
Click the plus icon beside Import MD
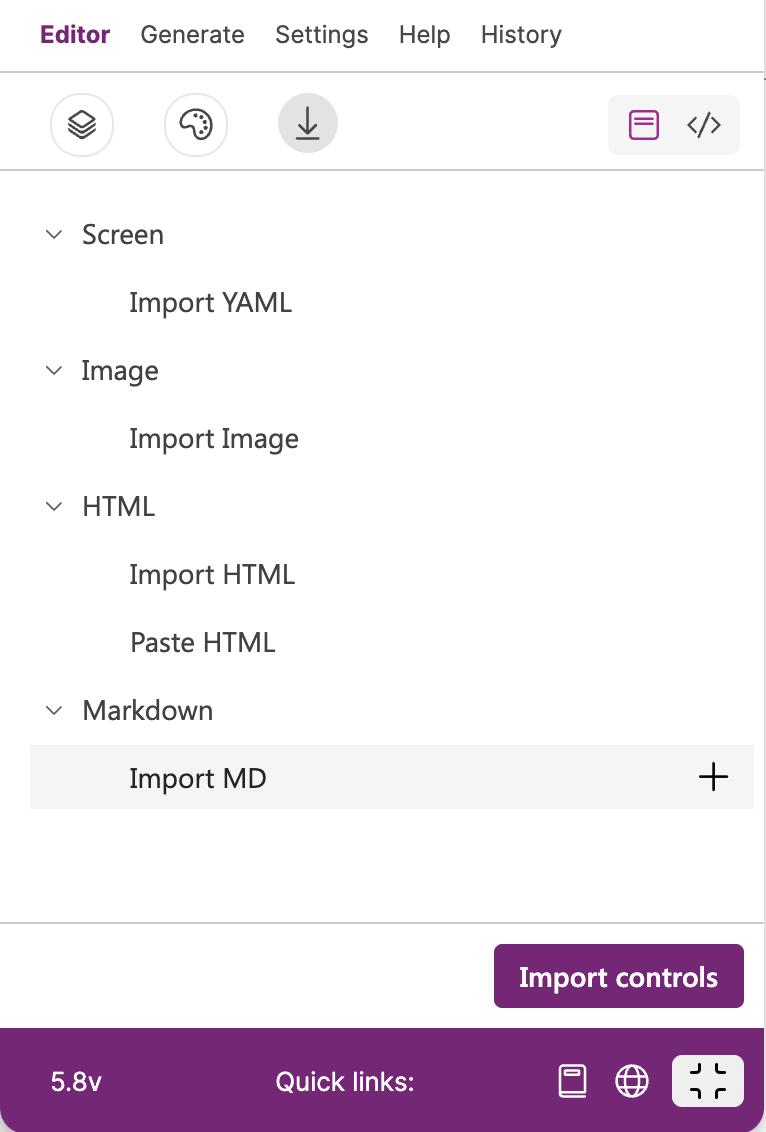point(713,777)
